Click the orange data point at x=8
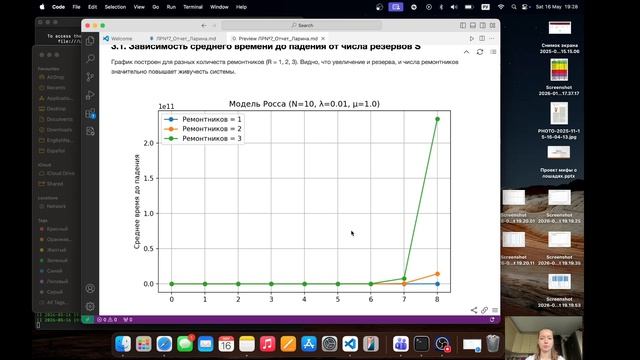Screen dimensions: 640x360 [437, 274]
